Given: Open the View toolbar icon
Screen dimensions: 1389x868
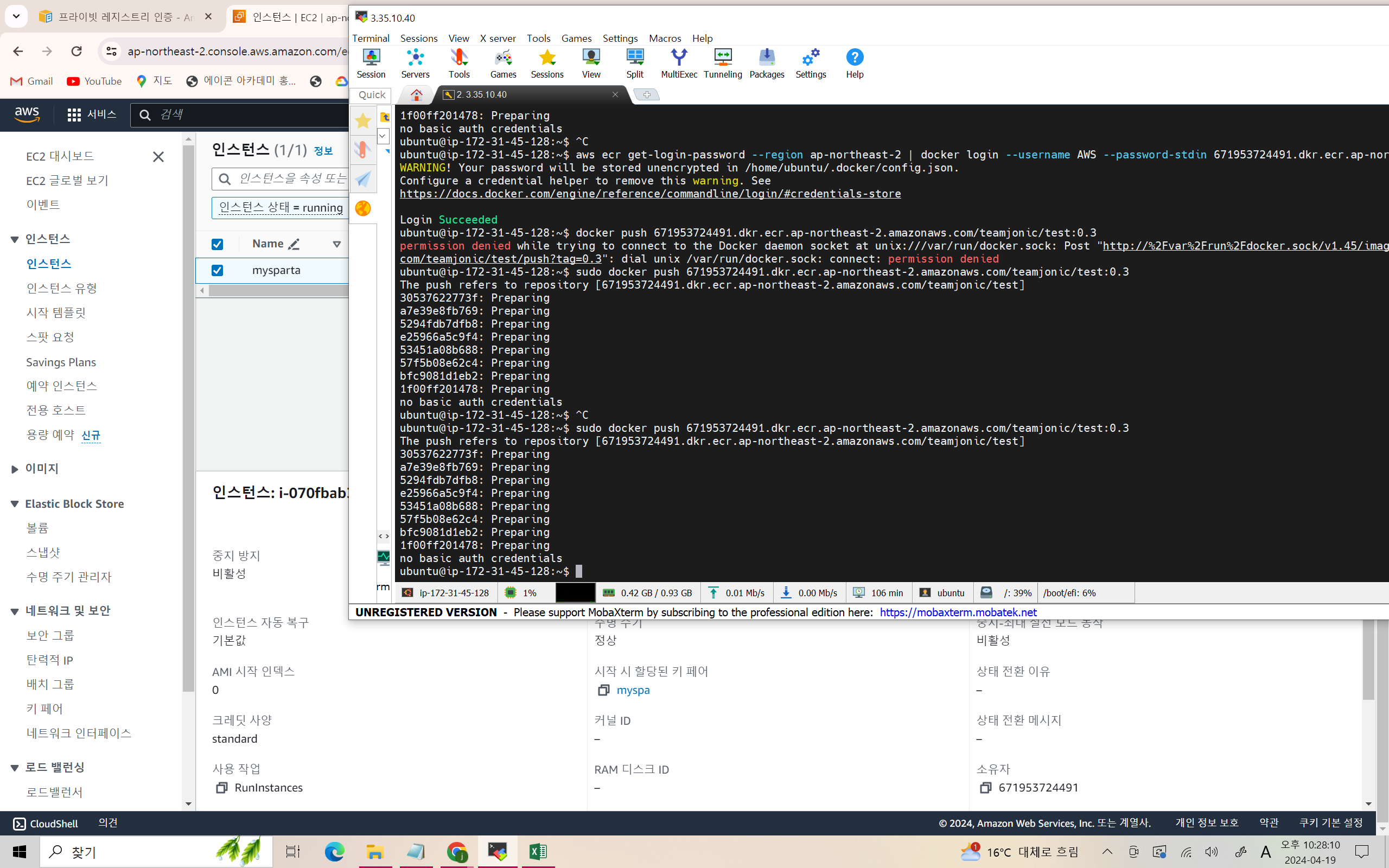Looking at the screenshot, I should pos(591,63).
